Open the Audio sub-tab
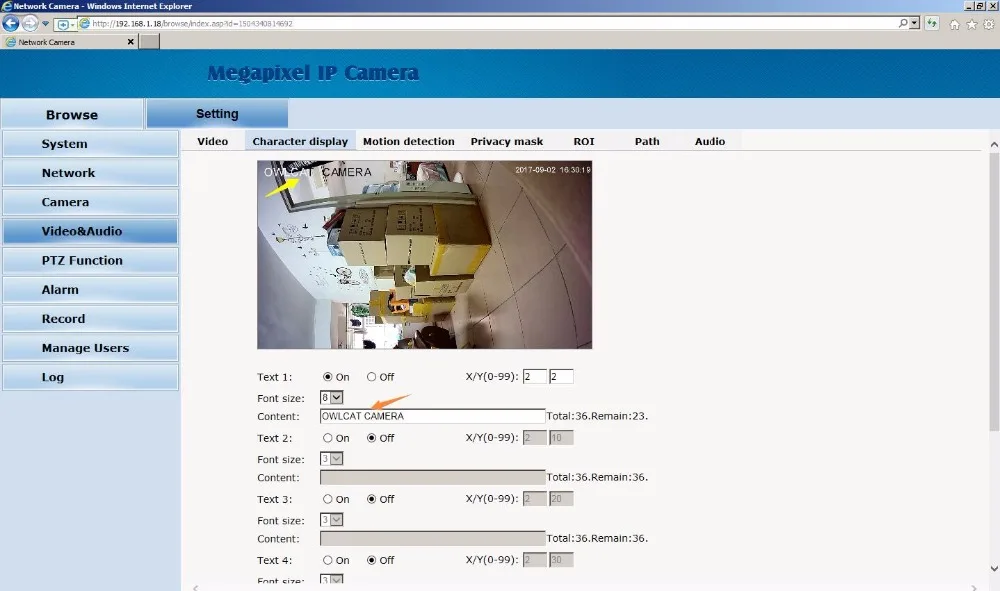 [x=710, y=142]
